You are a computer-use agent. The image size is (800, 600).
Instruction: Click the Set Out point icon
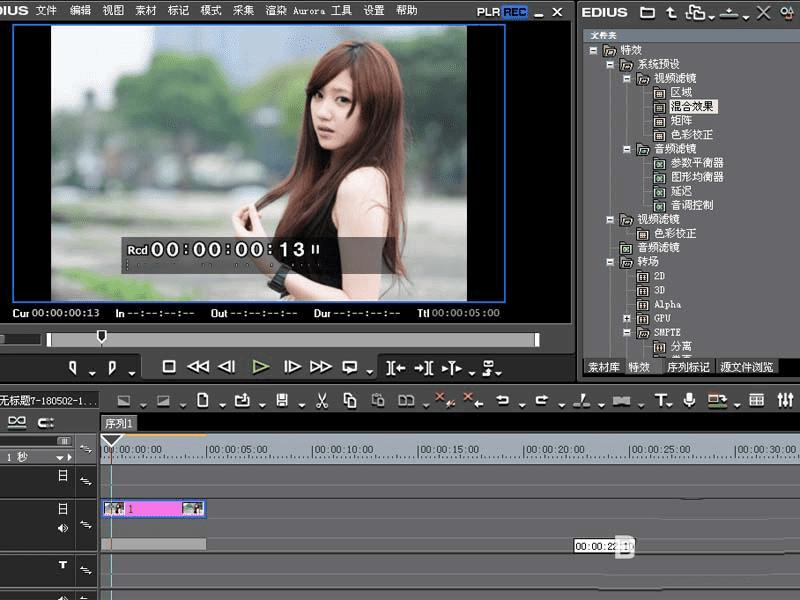pos(112,368)
